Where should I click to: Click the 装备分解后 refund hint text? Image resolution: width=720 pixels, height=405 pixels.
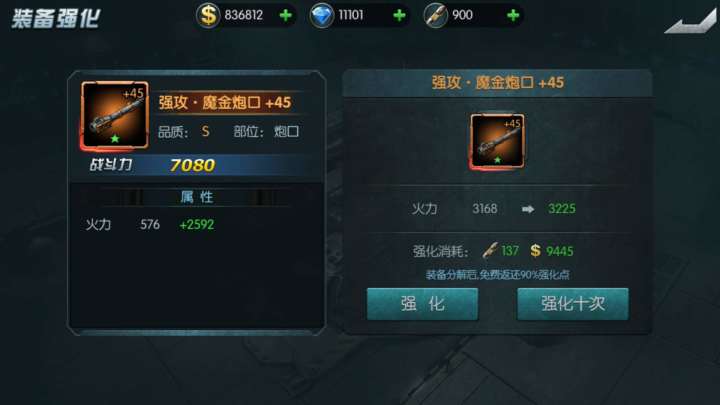[x=497, y=275]
